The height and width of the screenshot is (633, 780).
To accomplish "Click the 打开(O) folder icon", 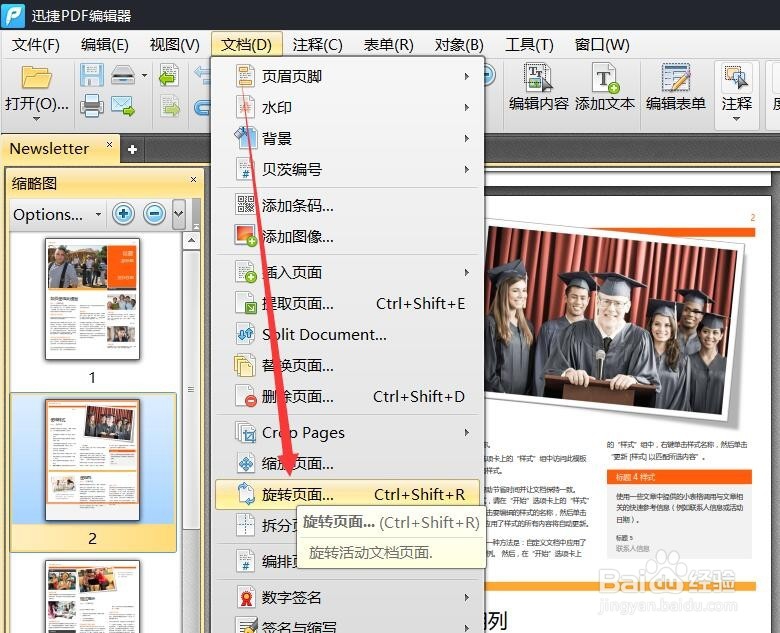I will pos(36,78).
